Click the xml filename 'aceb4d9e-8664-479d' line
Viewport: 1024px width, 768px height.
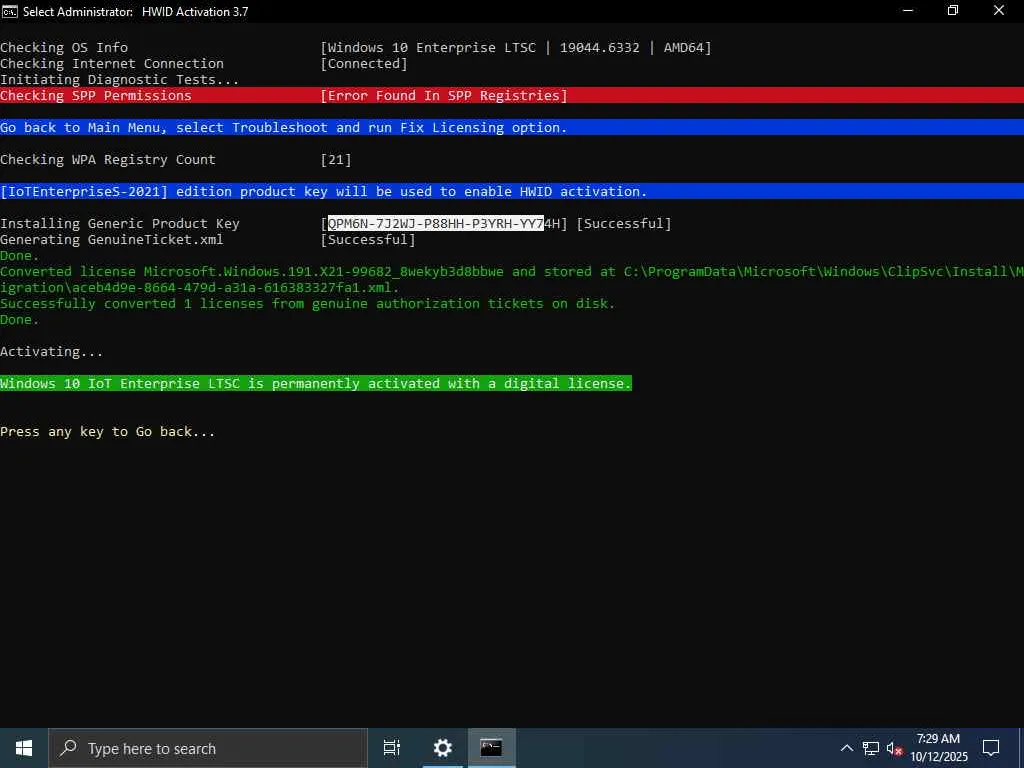click(x=200, y=287)
